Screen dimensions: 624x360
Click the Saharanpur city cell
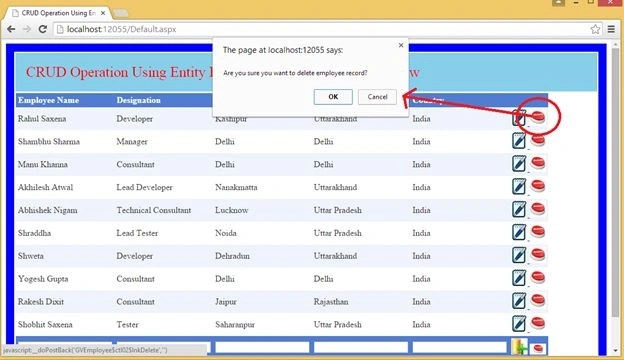pyautogui.click(x=235, y=325)
